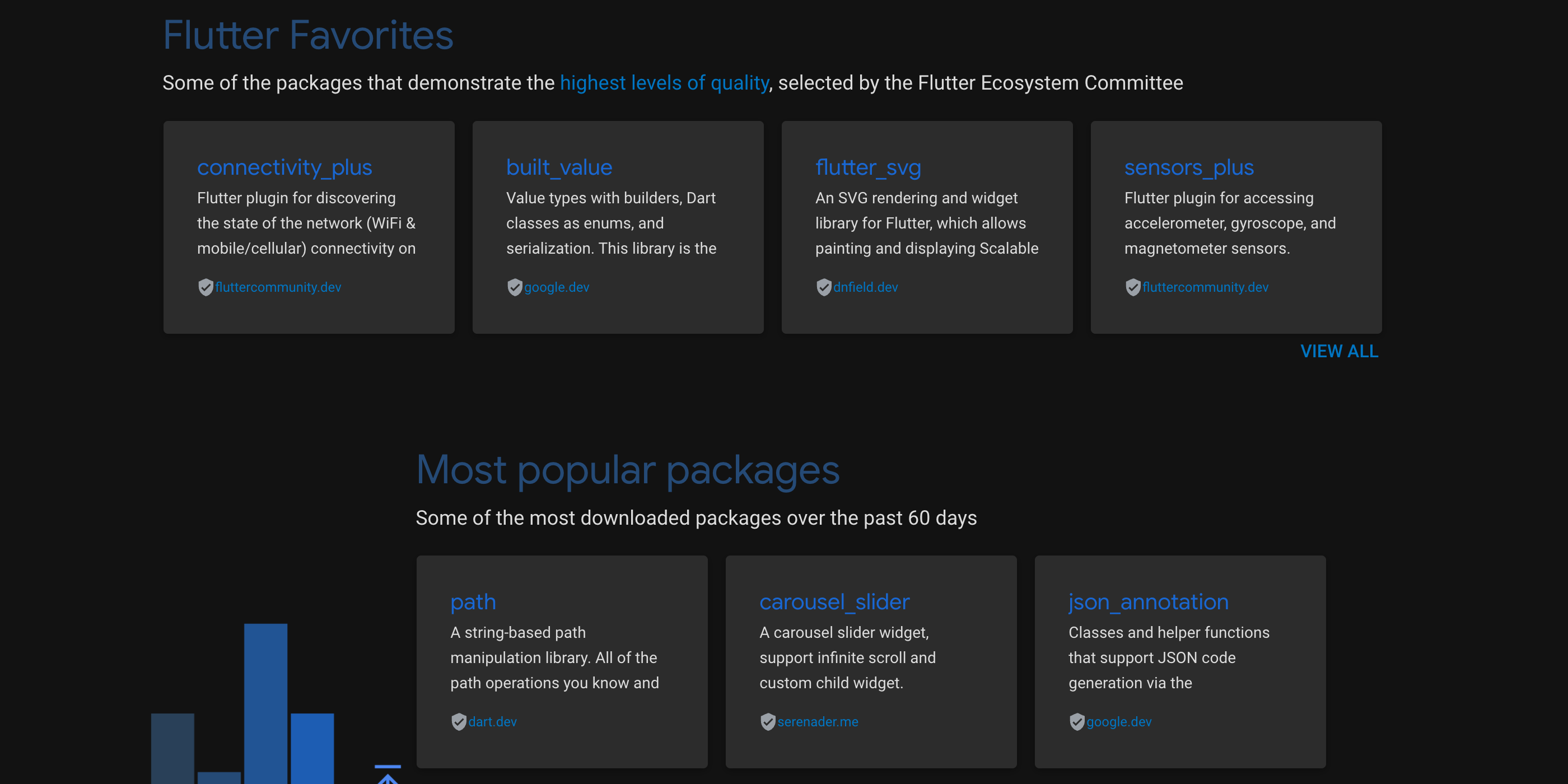Click verified shield beside serenader.me
Image resolution: width=1568 pixels, height=784 pixels.
768,722
